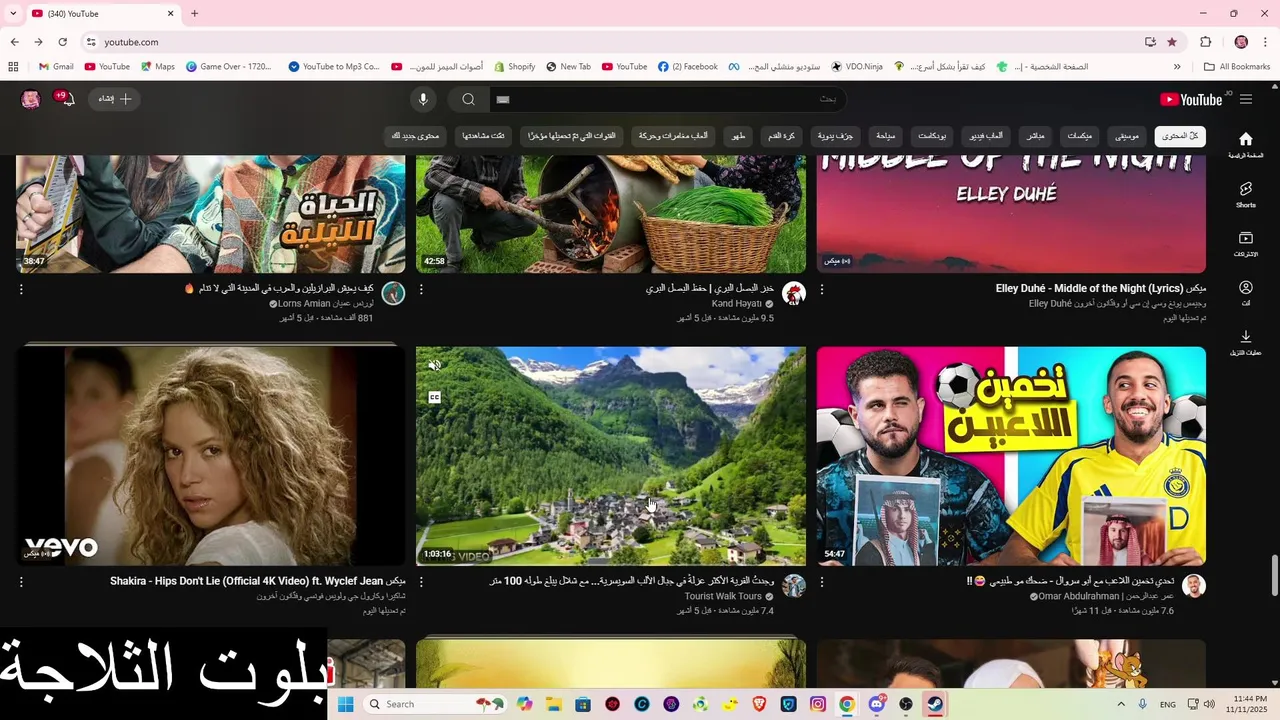Viewport: 1280px width, 720px height.
Task: Click the search magnifier button
Action: [x=468, y=99]
